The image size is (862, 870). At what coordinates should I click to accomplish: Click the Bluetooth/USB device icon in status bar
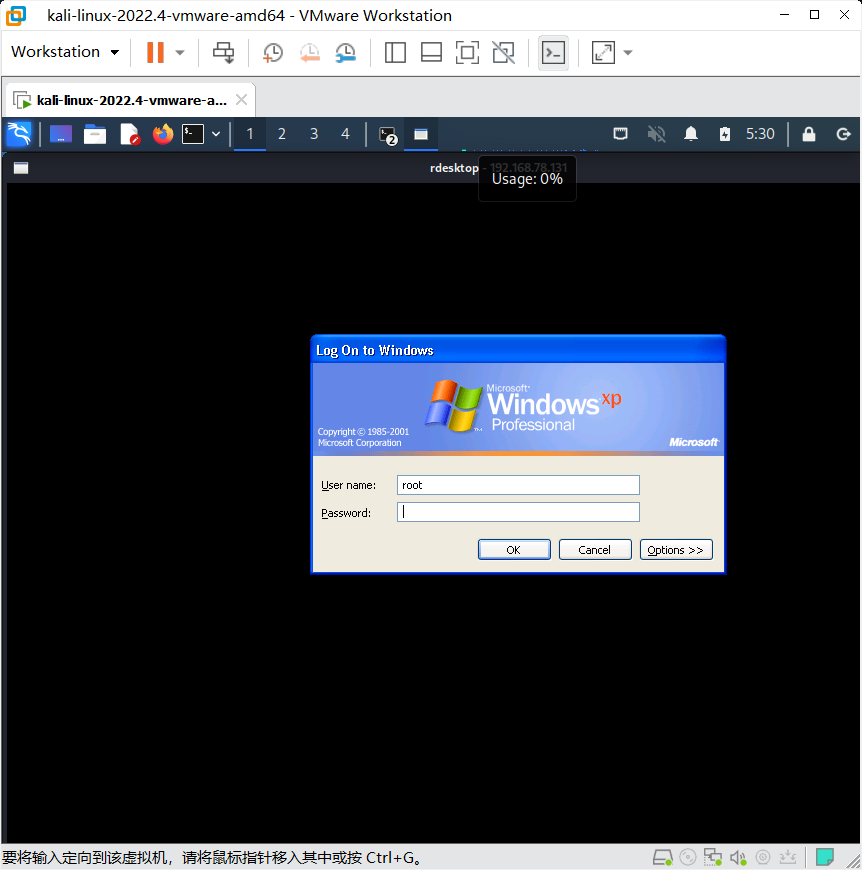788,858
